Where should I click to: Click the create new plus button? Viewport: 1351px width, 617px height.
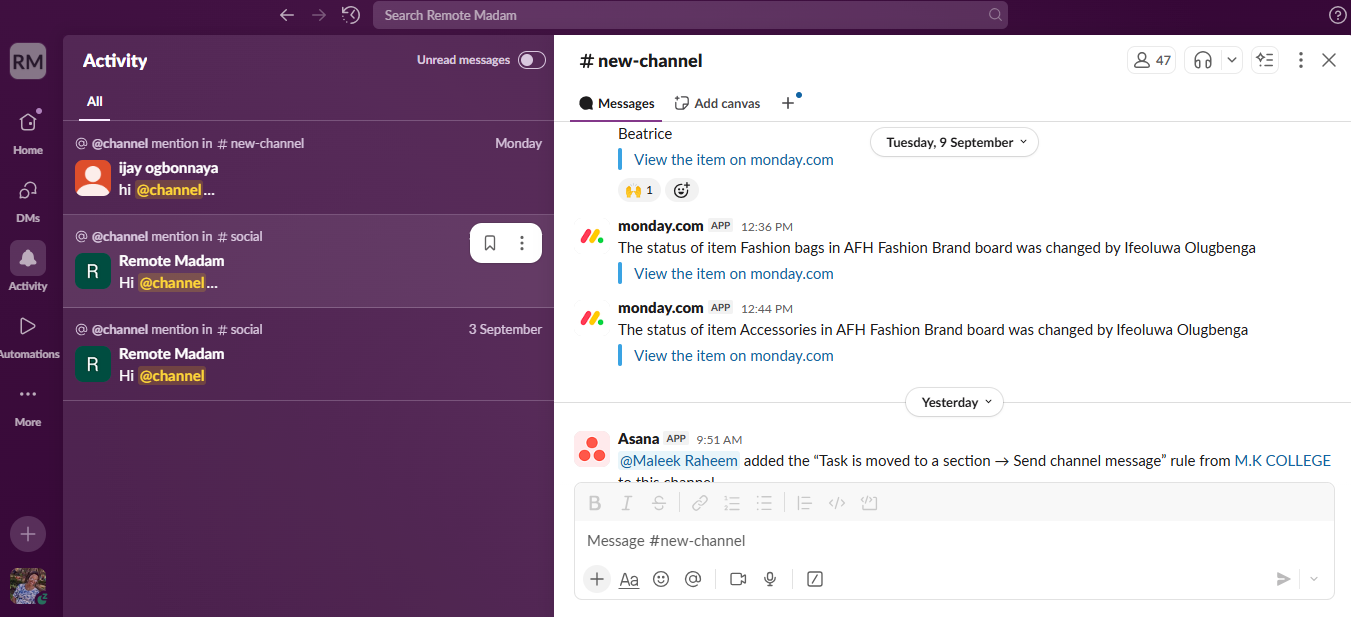tap(28, 534)
